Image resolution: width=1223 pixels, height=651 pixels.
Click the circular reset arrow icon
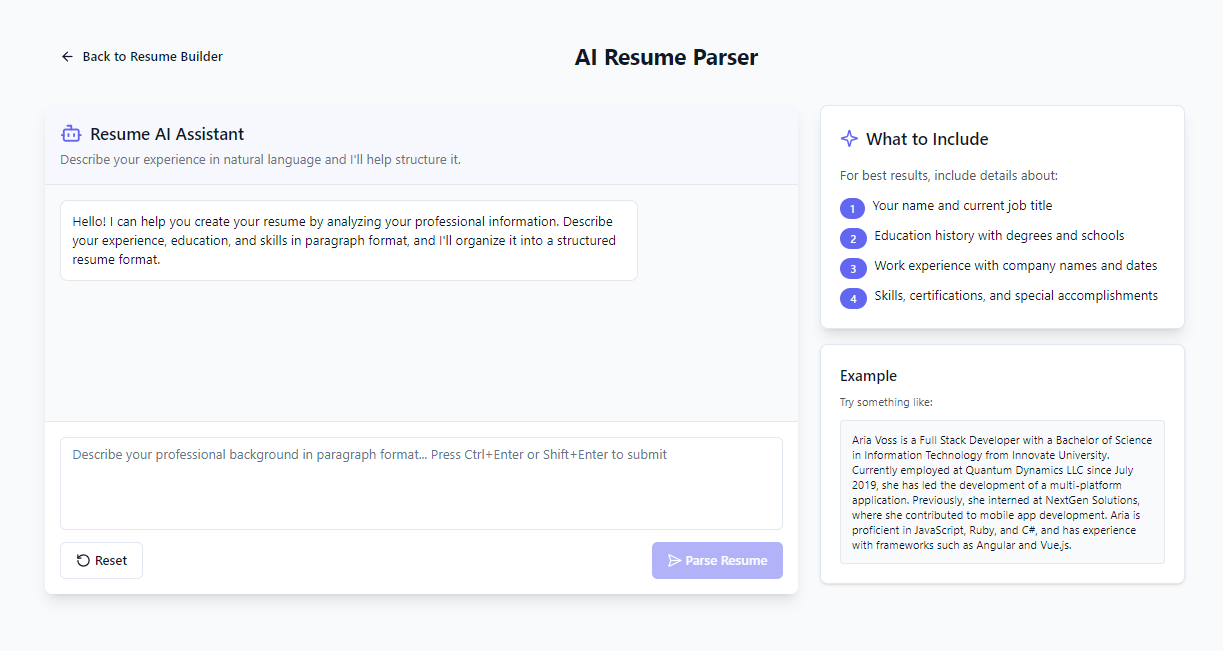(82, 560)
